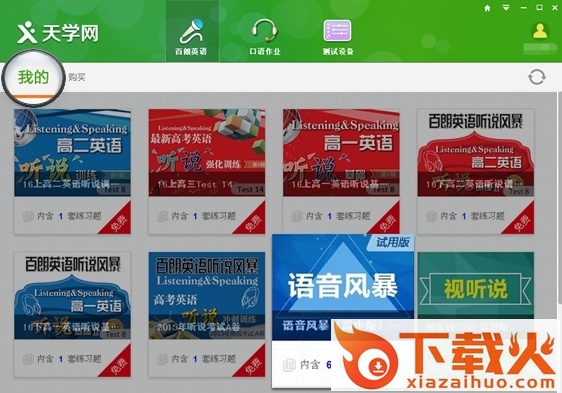The width and height of the screenshot is (562, 393).
Task: Click 内含 1 套练习题 under 16下高二英语
Action: click(472, 216)
